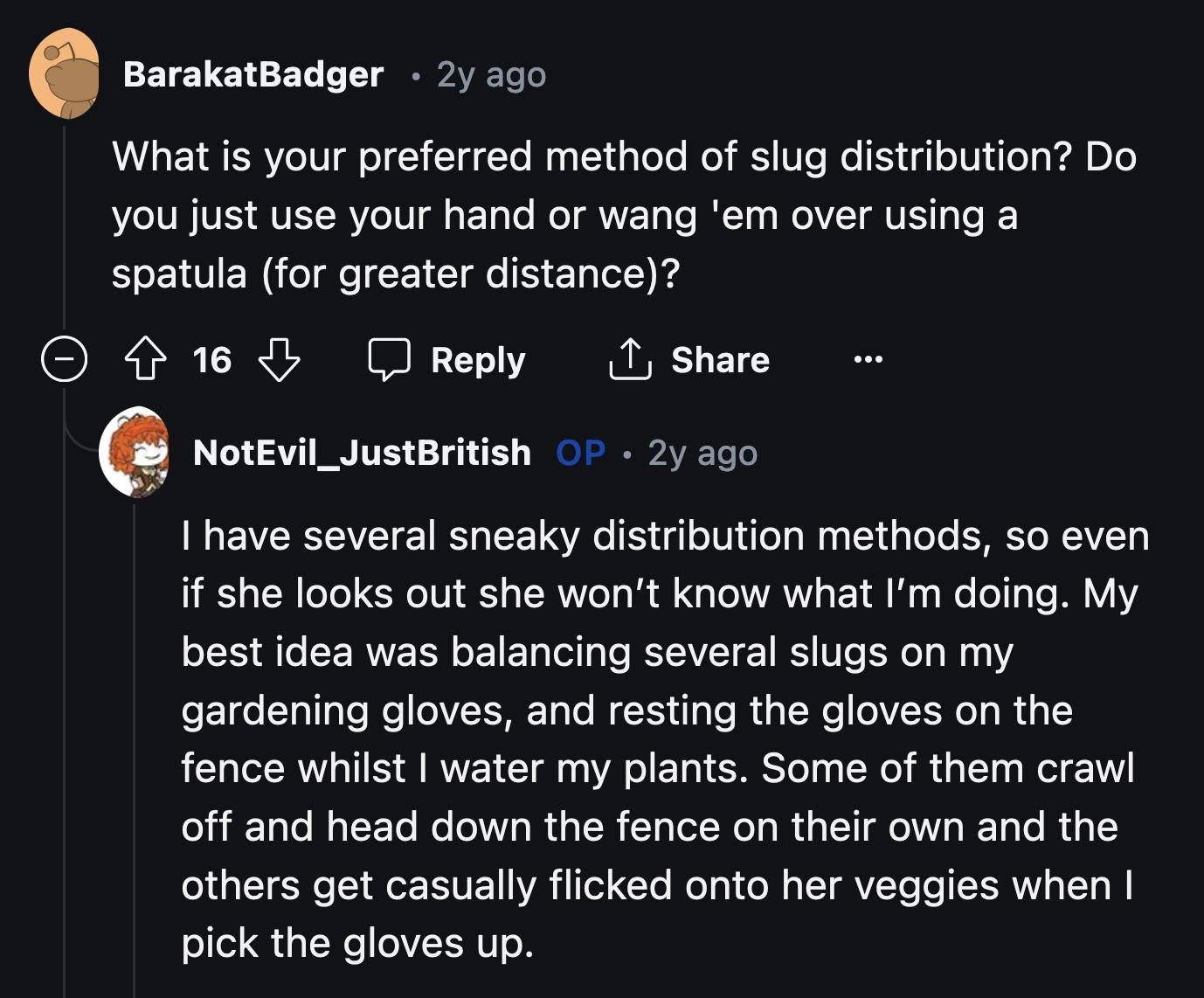Click the blue OP badge

tap(581, 453)
